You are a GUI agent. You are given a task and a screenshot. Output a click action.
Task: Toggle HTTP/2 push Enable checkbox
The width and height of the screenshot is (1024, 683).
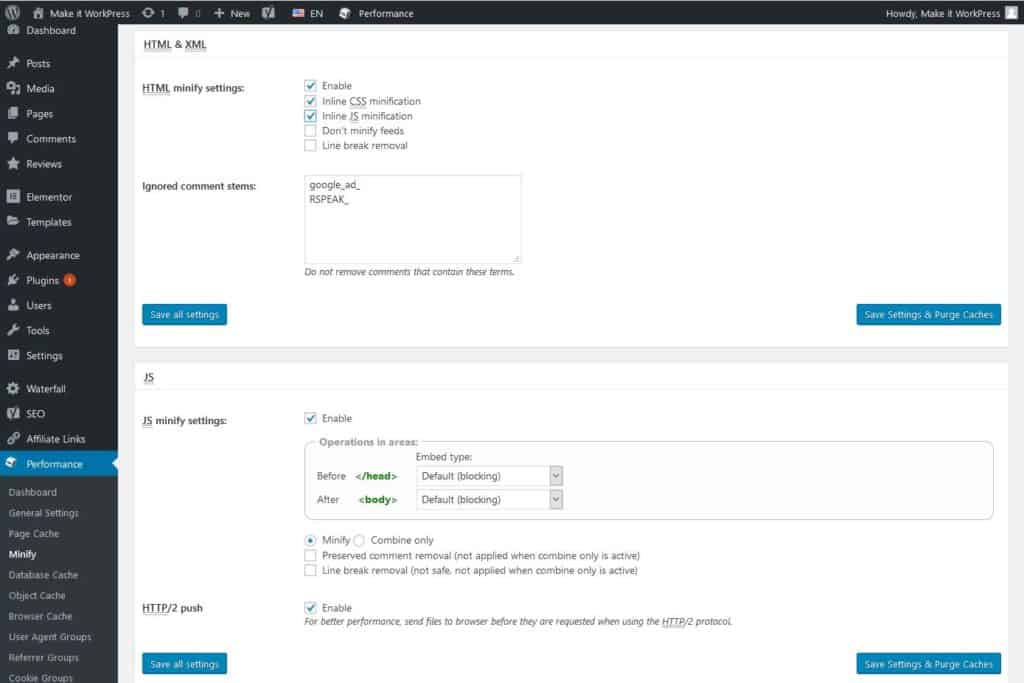pos(310,608)
